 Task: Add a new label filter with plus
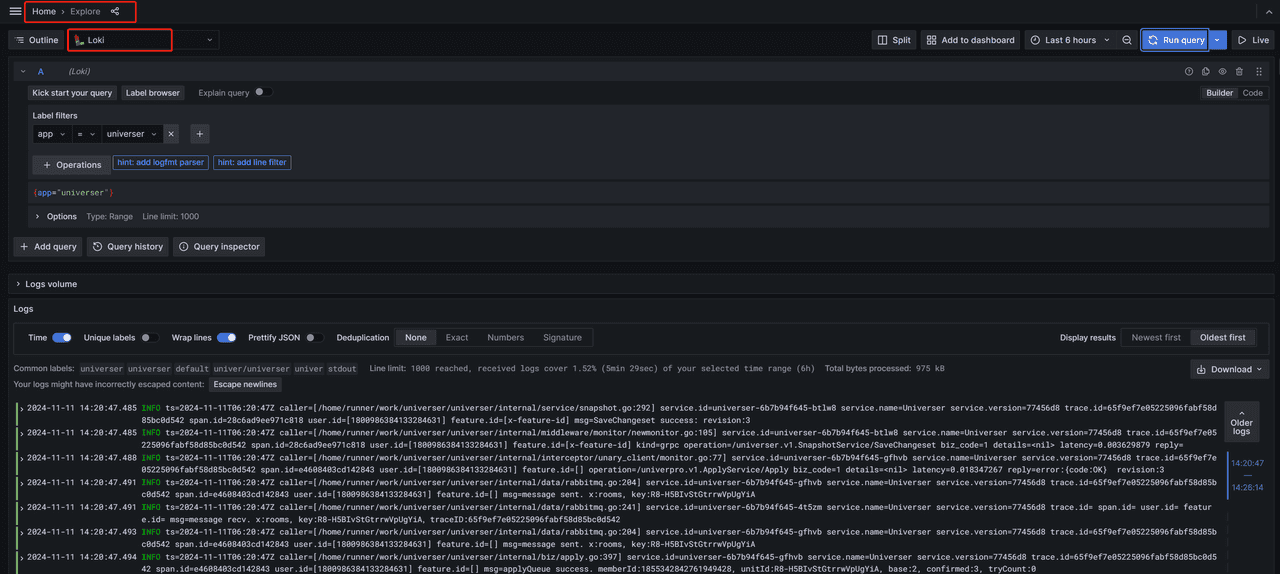point(199,134)
